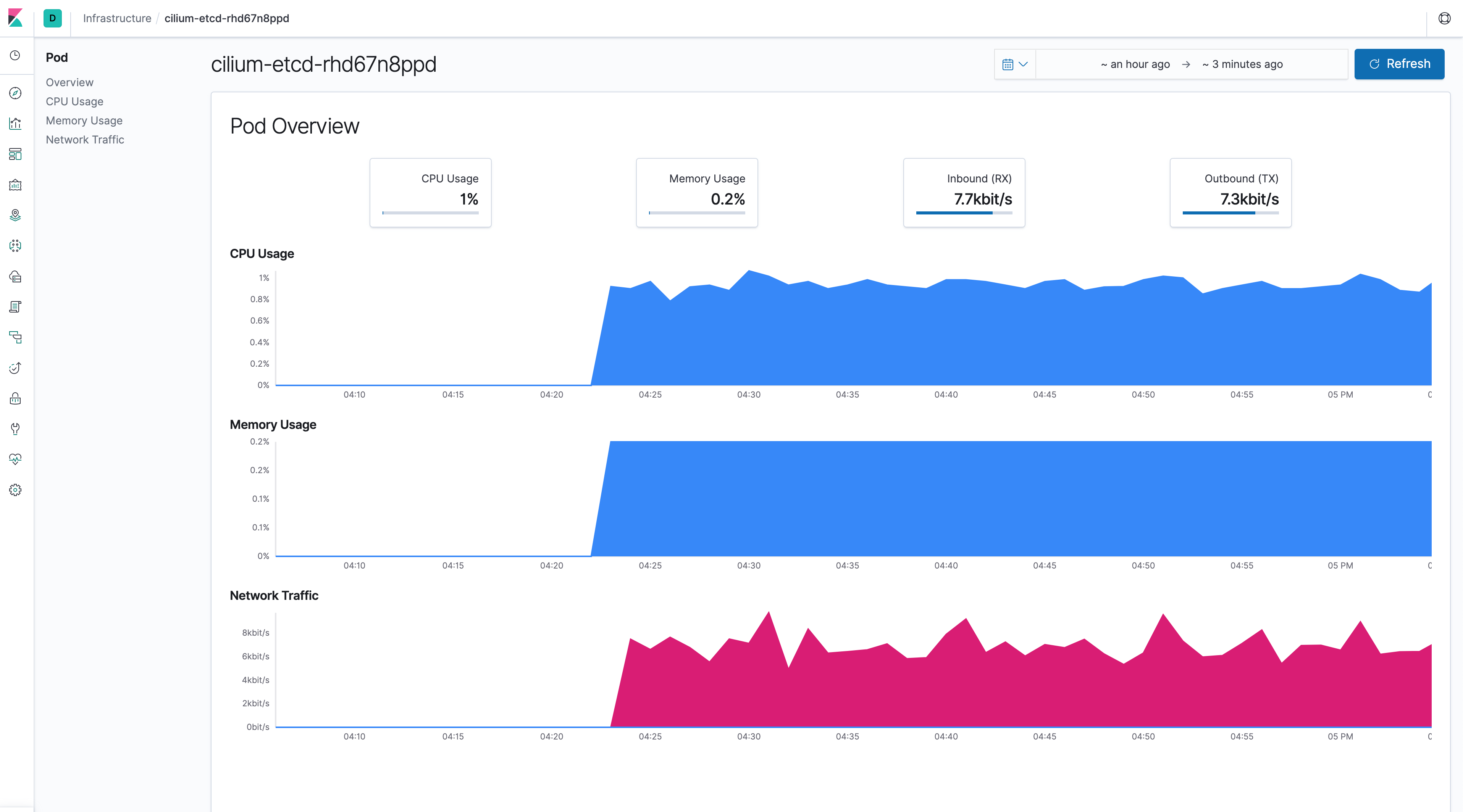Click the Refresh button
Image resolution: width=1463 pixels, height=812 pixels.
[x=1399, y=64]
